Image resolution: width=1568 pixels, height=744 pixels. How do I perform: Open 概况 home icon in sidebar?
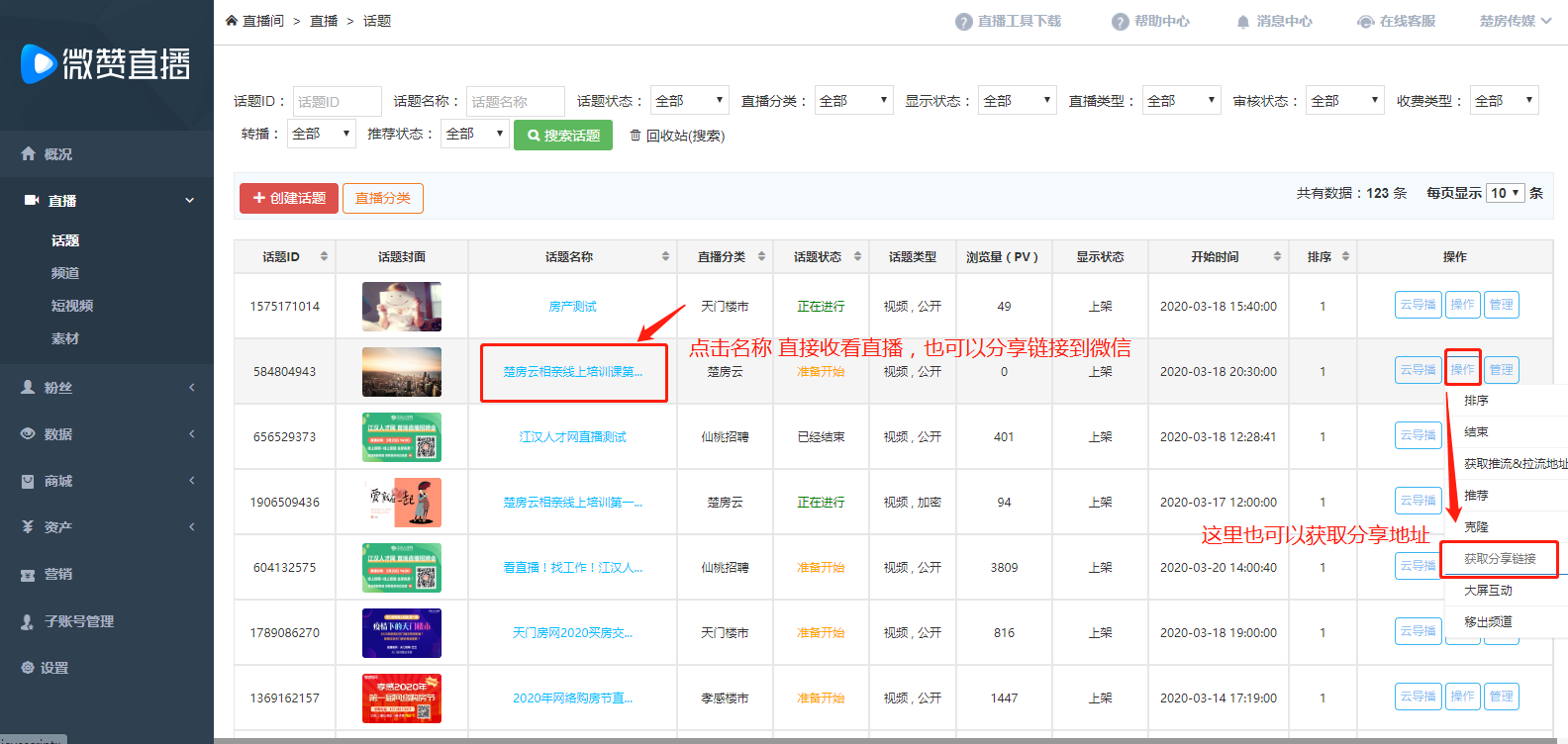coord(28,153)
